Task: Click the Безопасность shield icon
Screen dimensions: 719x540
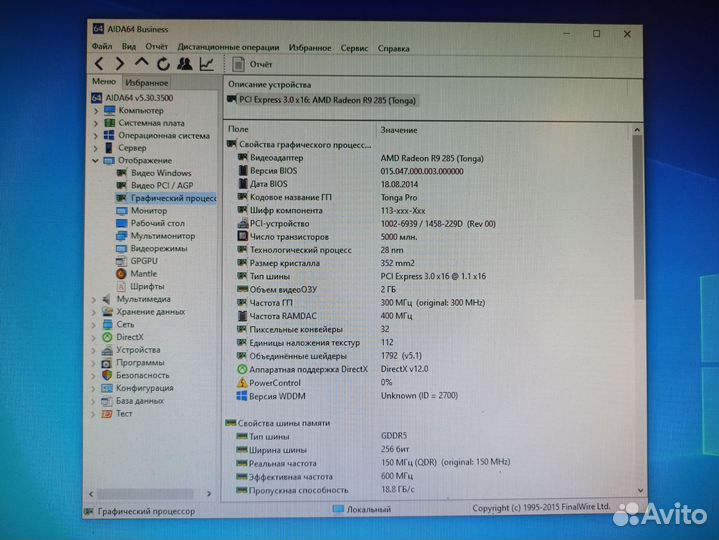Action: 107,375
